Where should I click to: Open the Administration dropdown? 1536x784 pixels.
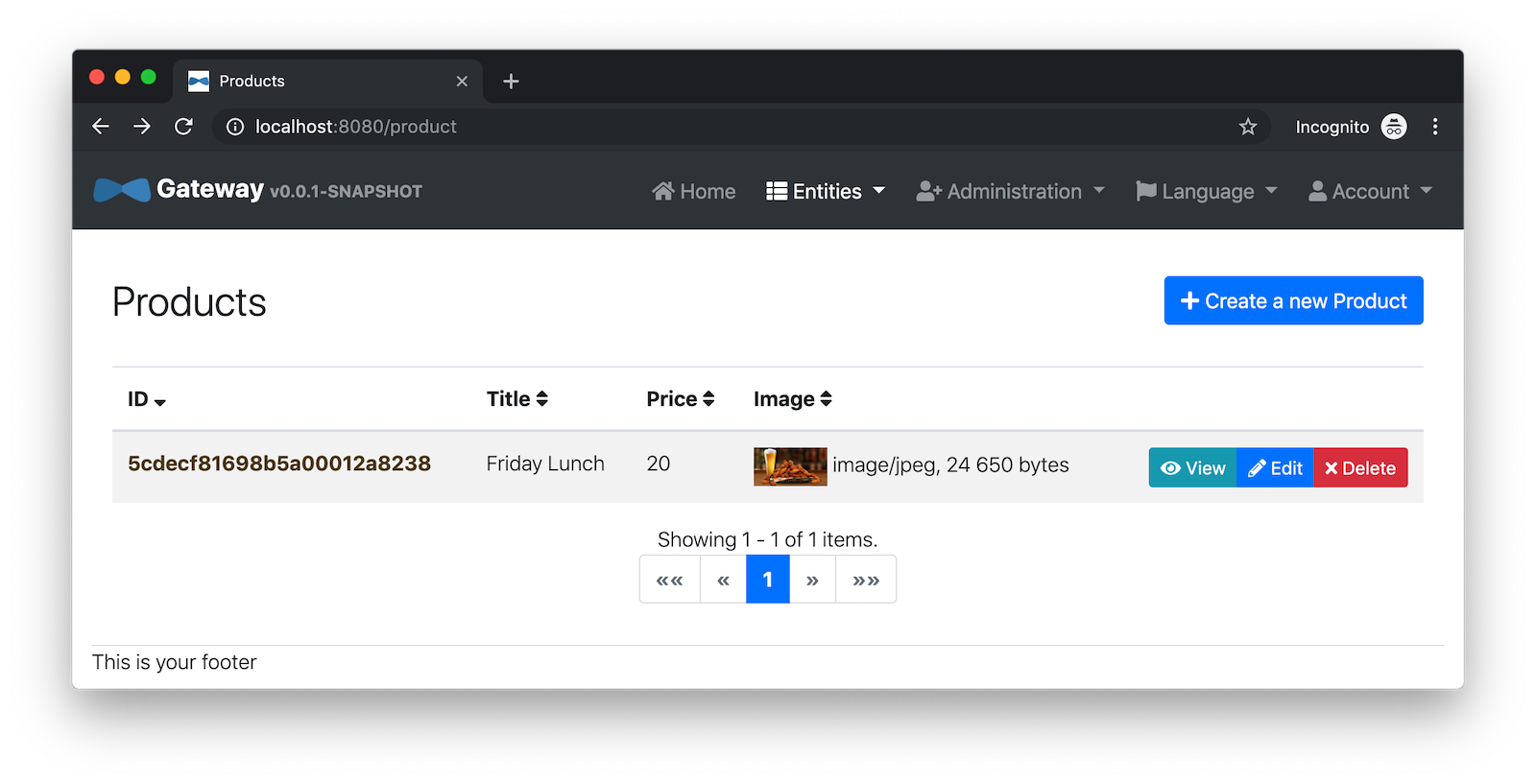[1011, 192]
